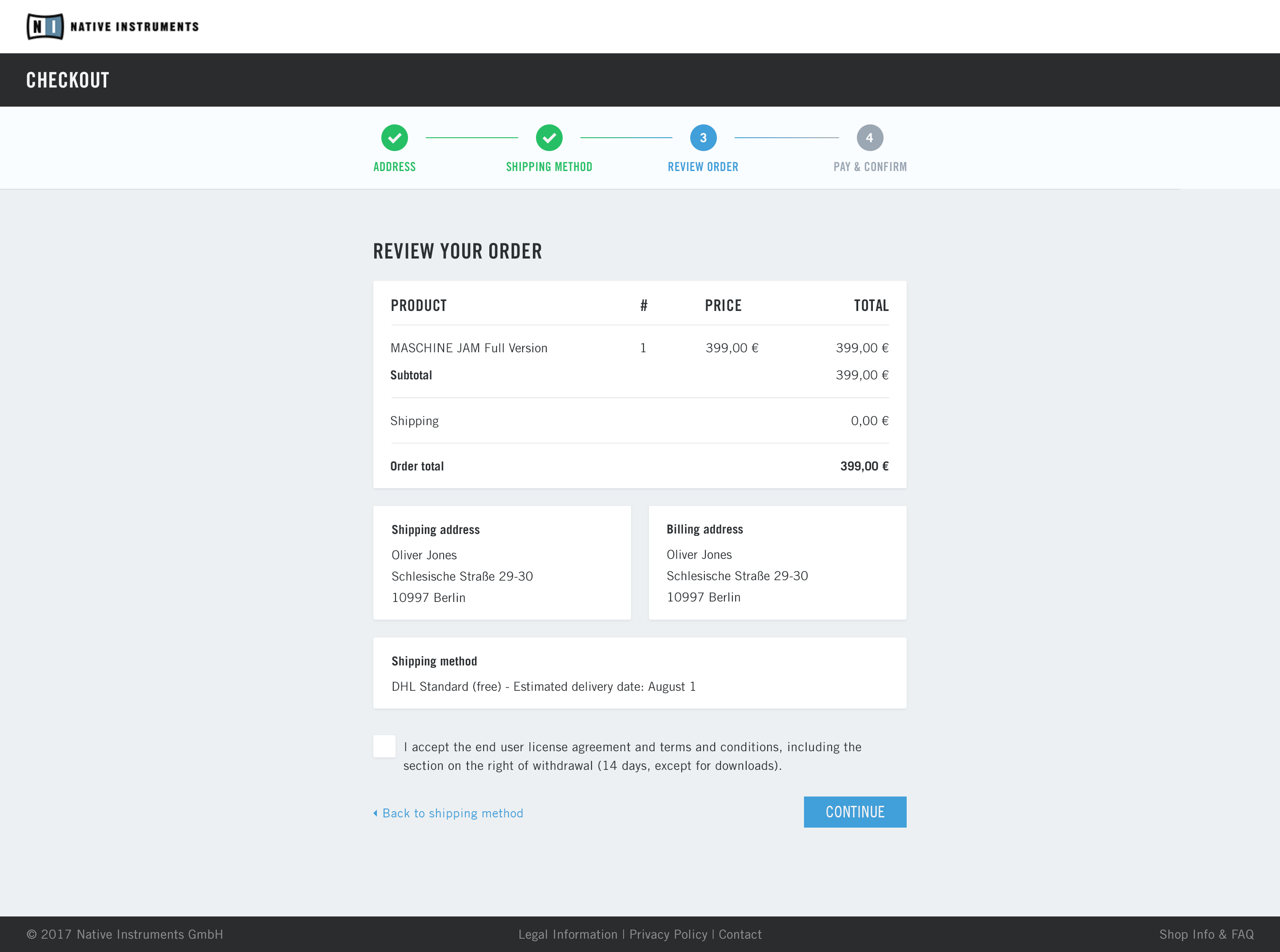
Task: Go to the Shipping Method step label
Action: coord(549,167)
